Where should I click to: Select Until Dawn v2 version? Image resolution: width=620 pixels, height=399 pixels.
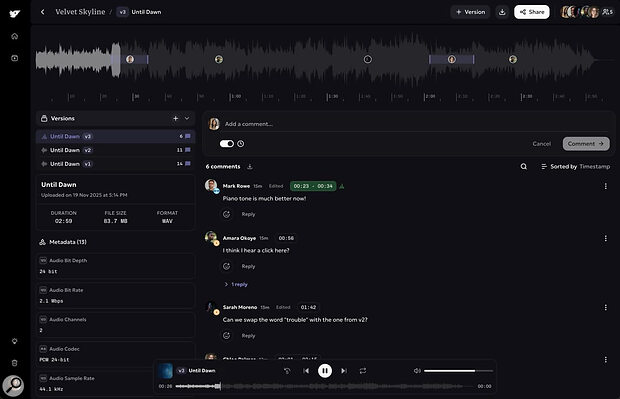[115, 150]
